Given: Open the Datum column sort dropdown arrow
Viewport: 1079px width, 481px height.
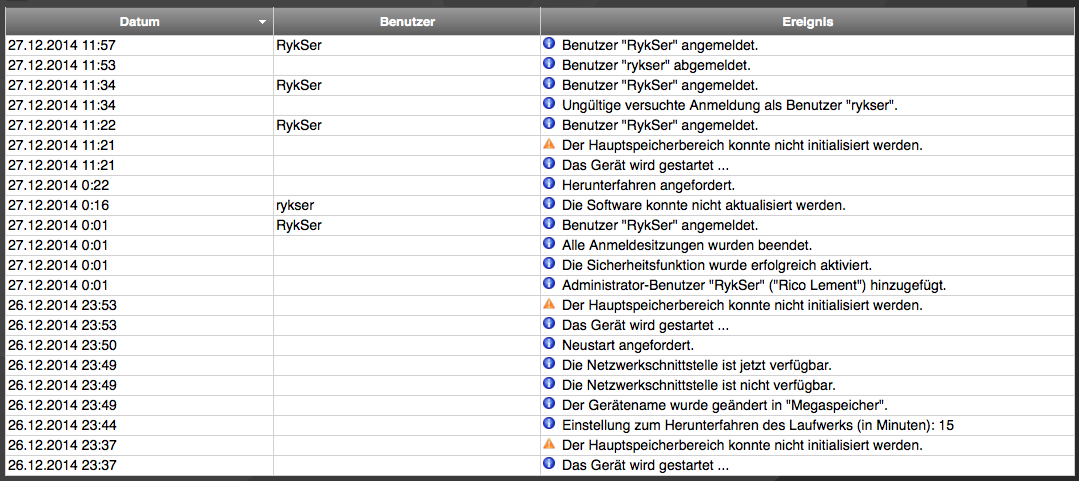Looking at the screenshot, I should coord(262,21).
